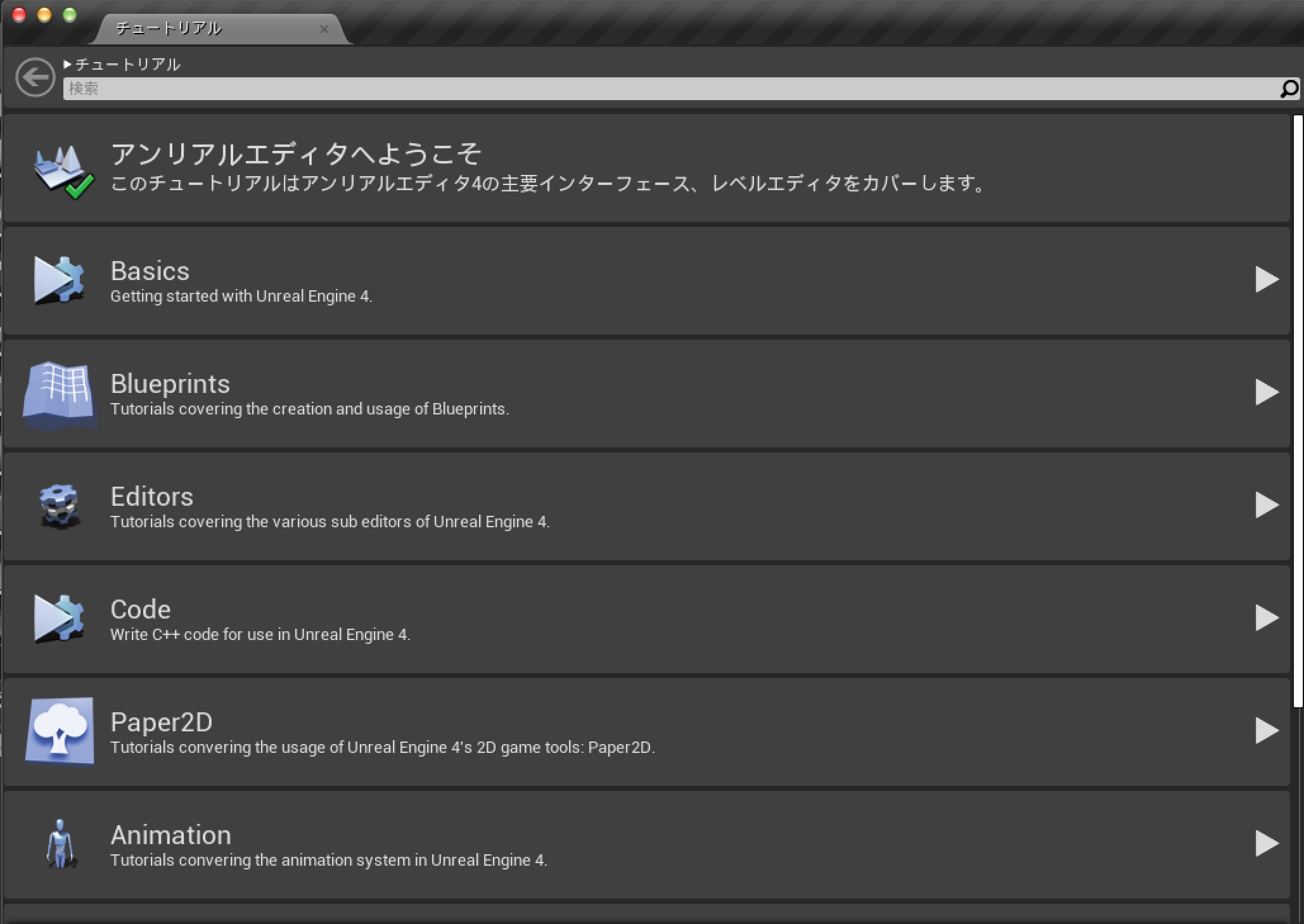Click the Code category play-gear icon
1304x924 pixels.
pos(59,619)
